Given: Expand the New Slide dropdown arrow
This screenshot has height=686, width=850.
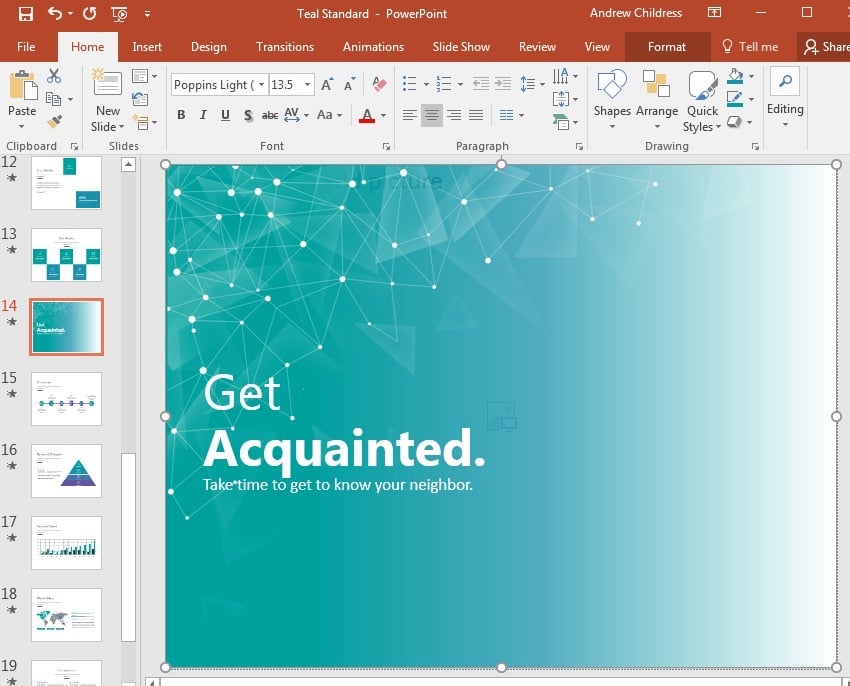Looking at the screenshot, I should click(x=121, y=127).
